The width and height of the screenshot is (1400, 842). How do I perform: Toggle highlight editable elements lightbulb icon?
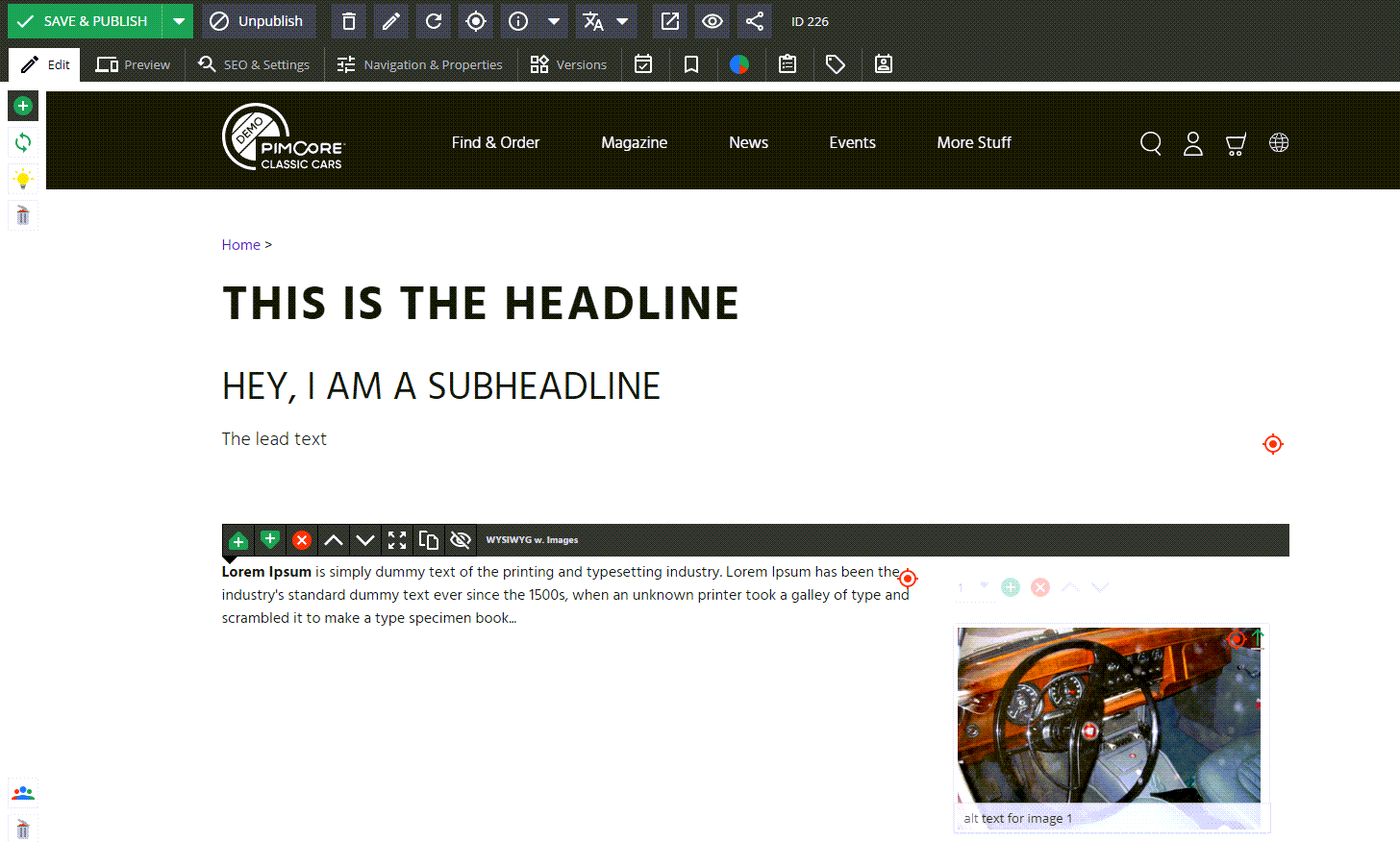pyautogui.click(x=23, y=179)
